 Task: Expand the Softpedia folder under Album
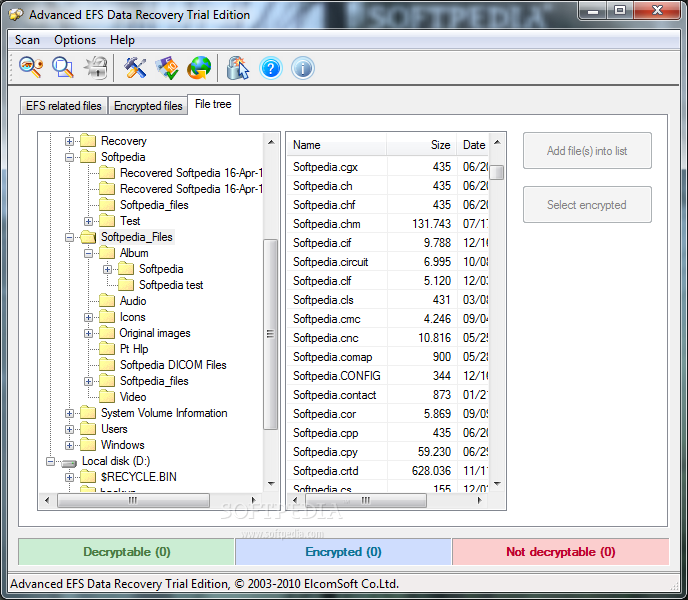(108, 269)
